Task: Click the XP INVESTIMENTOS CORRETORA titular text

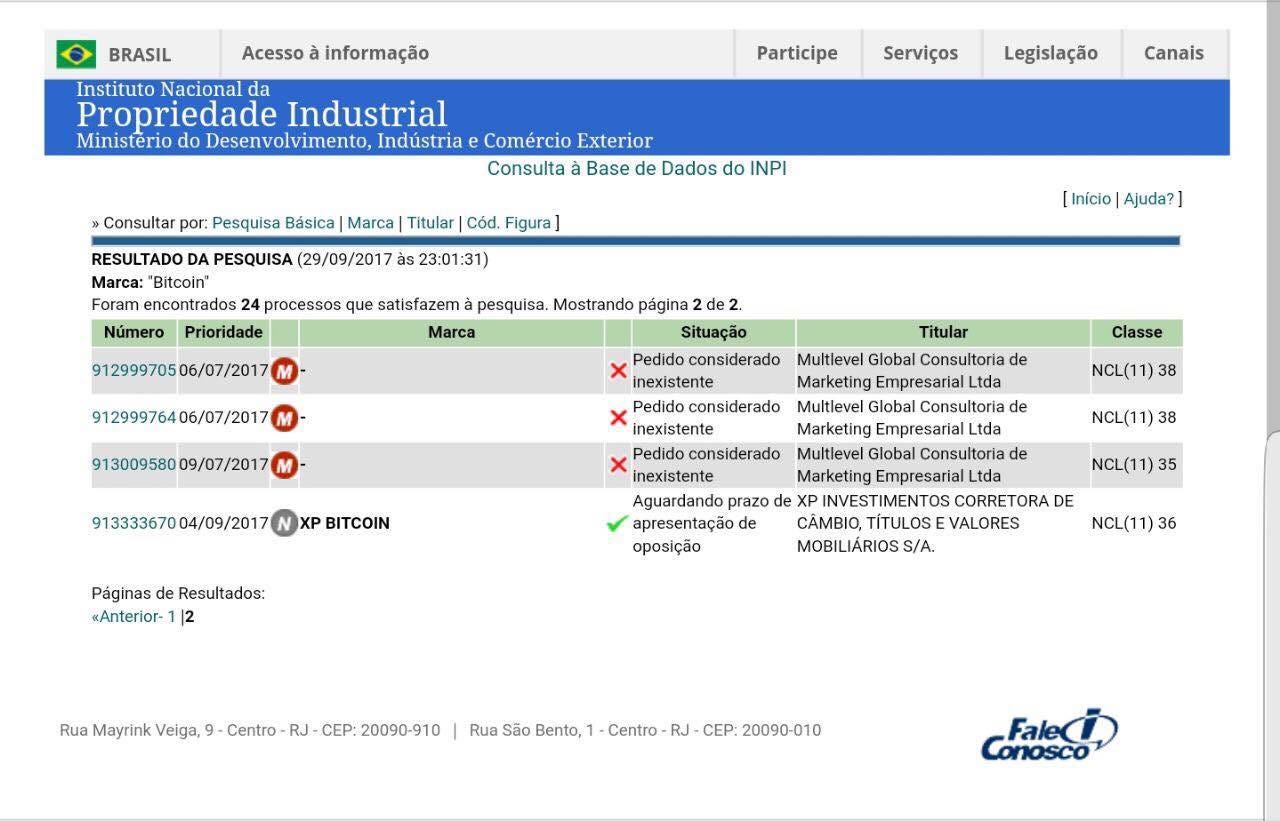Action: pos(935,523)
